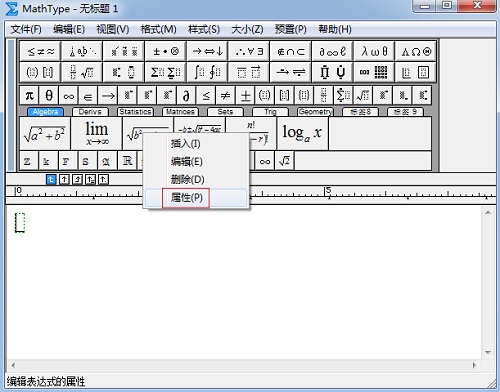This screenshot has width=500, height=392.
Task: Insert the lim x→∞ expression
Action: pos(97,133)
